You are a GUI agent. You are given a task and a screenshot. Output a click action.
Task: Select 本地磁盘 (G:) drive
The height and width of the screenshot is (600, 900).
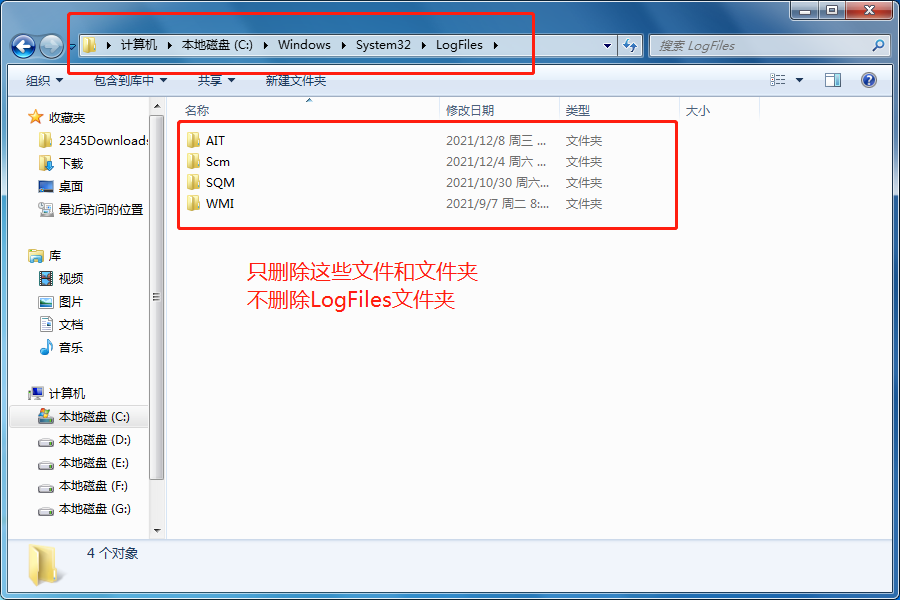point(84,509)
